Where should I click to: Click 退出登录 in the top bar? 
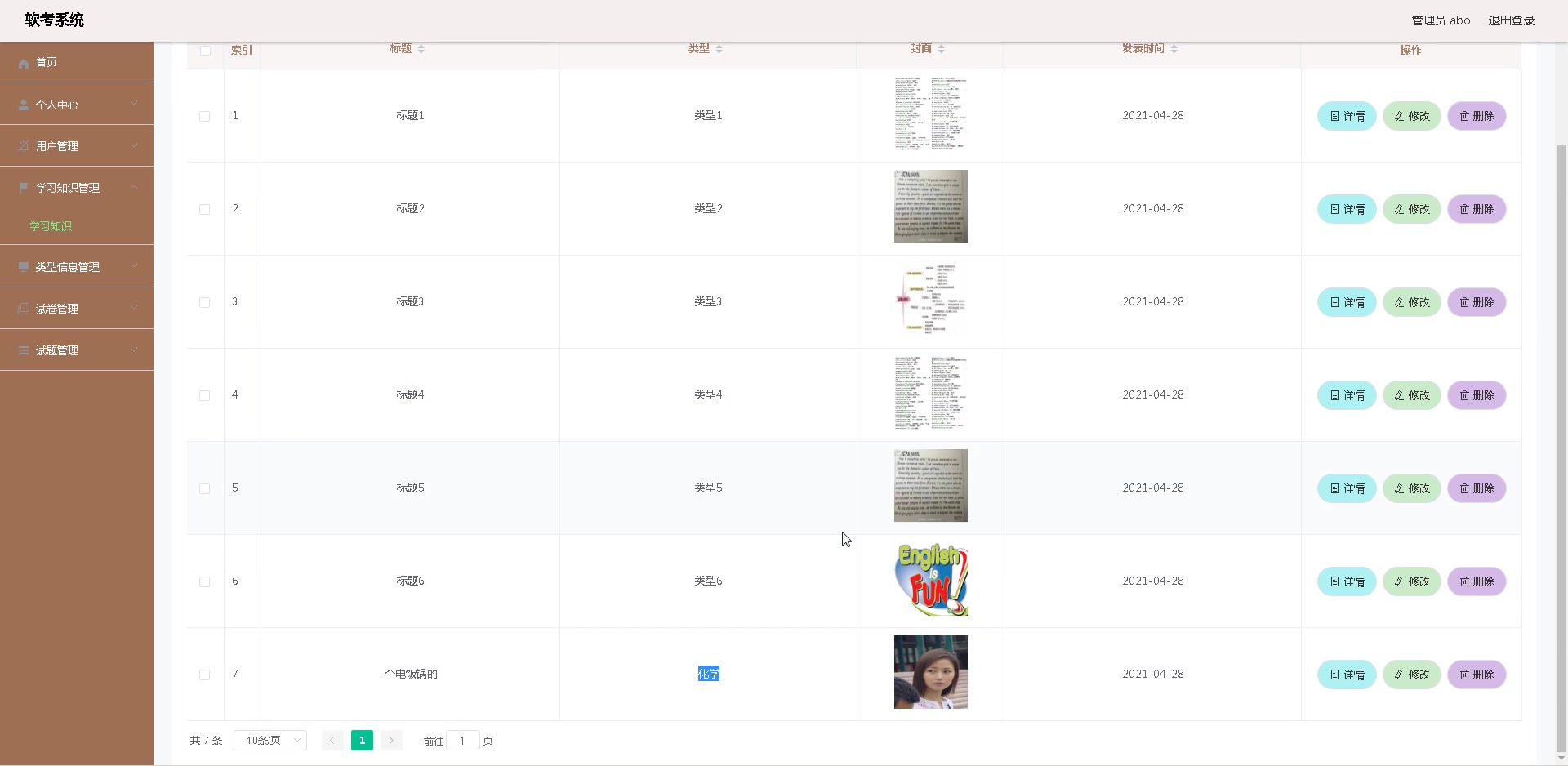click(1512, 20)
